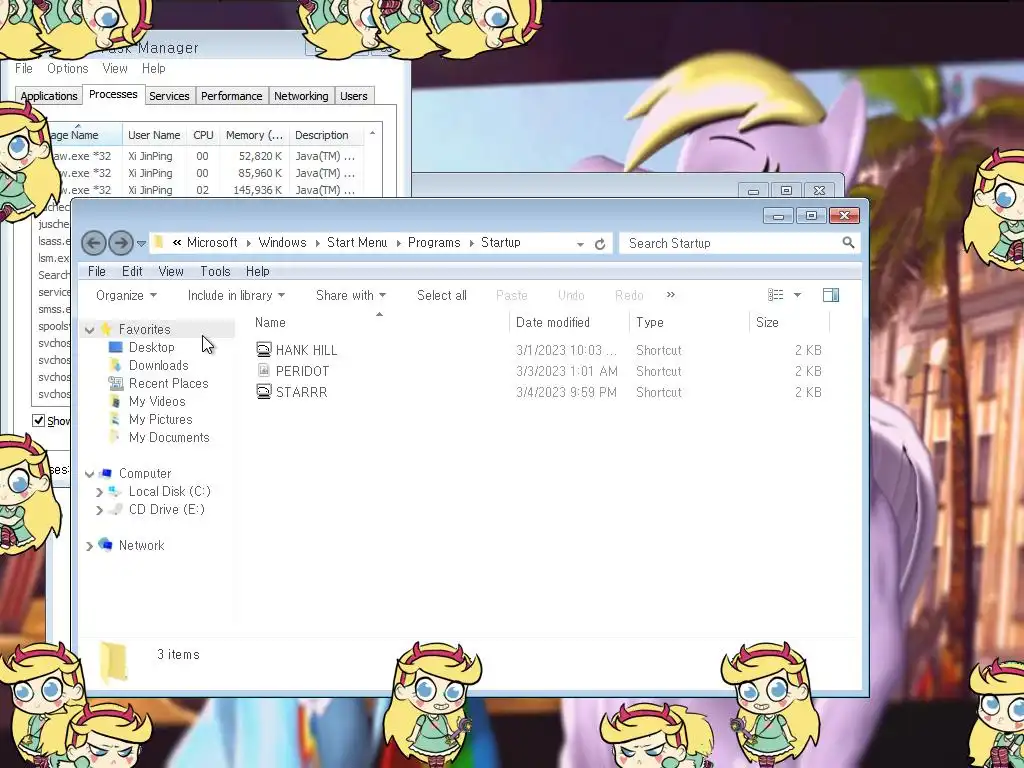Click the Forward navigation arrow in Explorer
Viewport: 1024px width, 768px height.
(x=121, y=243)
